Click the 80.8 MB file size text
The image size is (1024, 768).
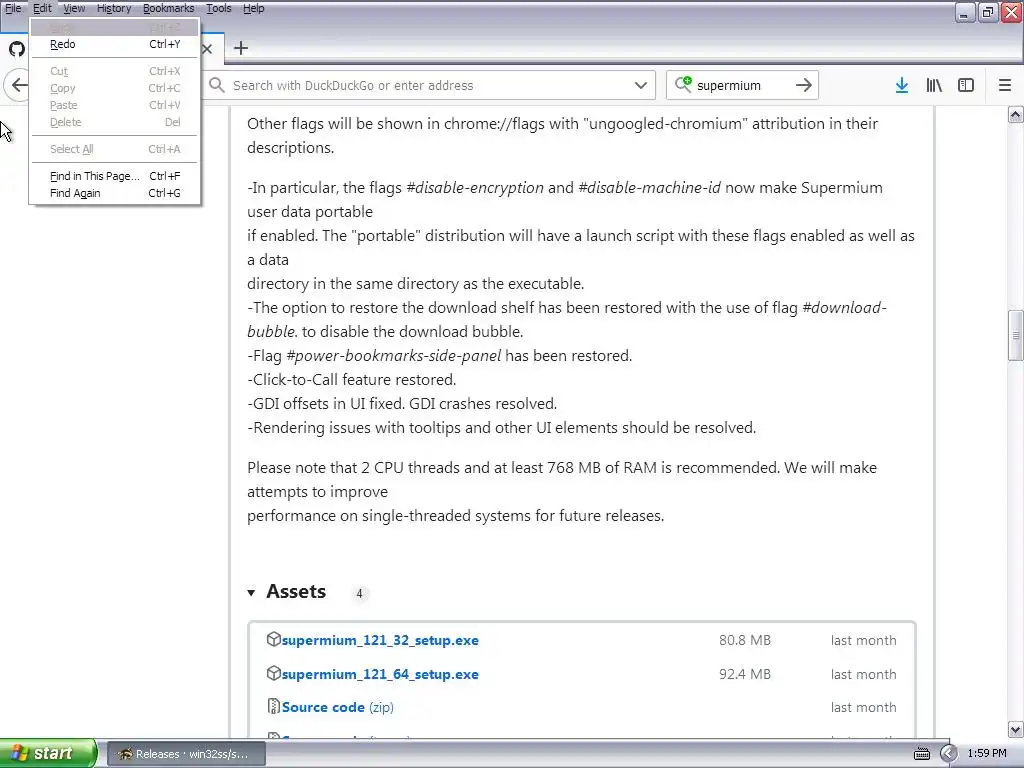coord(745,641)
